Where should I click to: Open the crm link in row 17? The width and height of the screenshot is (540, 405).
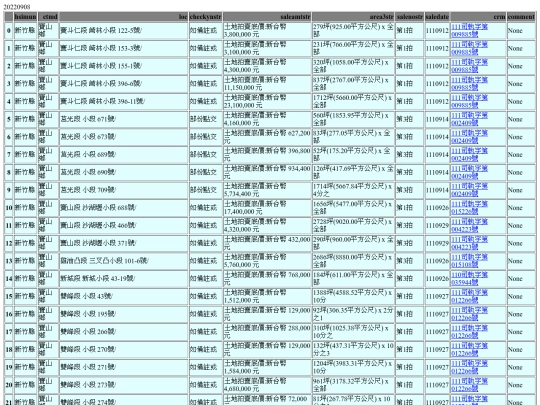pyautogui.click(x=469, y=332)
